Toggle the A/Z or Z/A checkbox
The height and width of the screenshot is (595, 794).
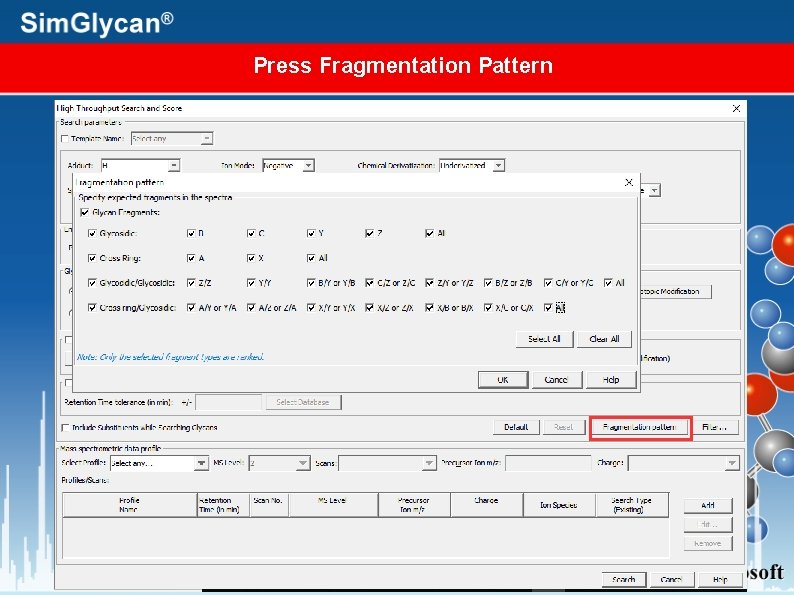click(251, 307)
